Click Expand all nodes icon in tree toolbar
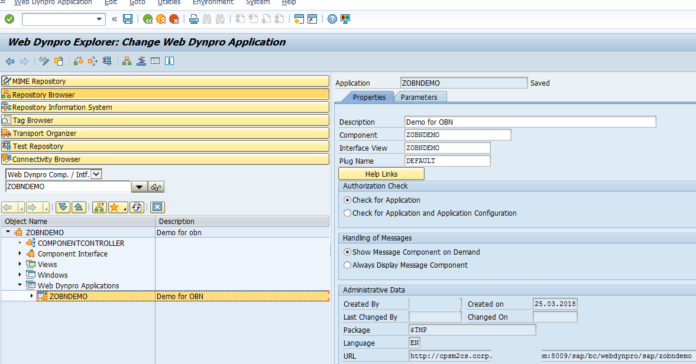 (x=63, y=207)
